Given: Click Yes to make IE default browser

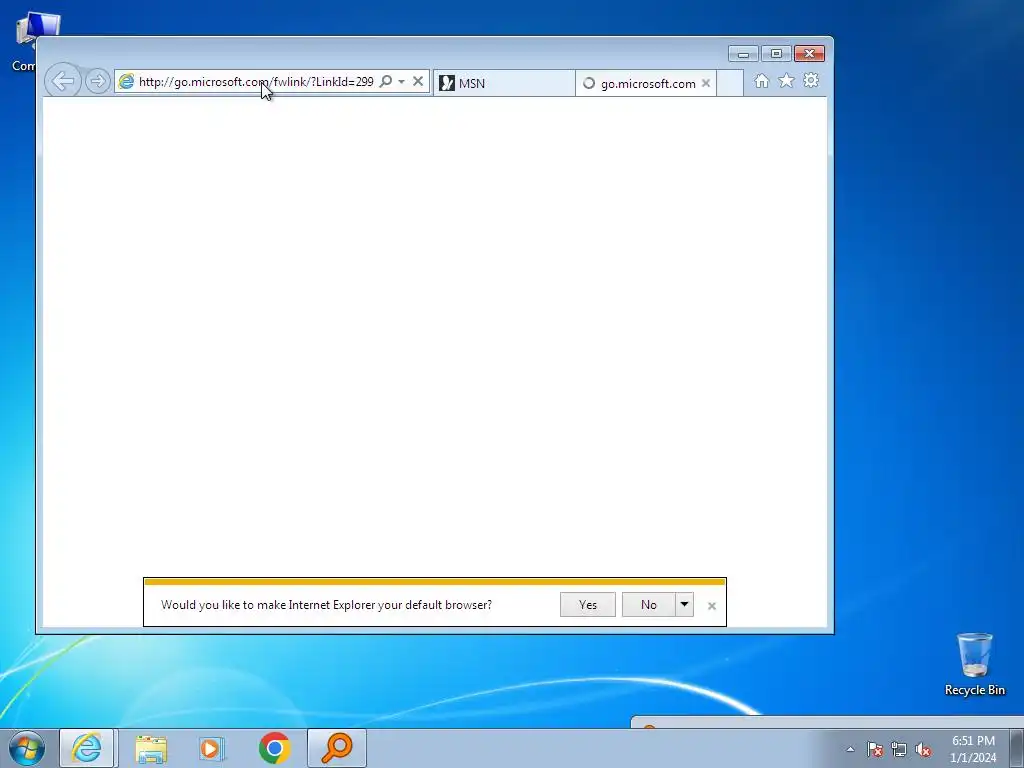Looking at the screenshot, I should coord(588,605).
